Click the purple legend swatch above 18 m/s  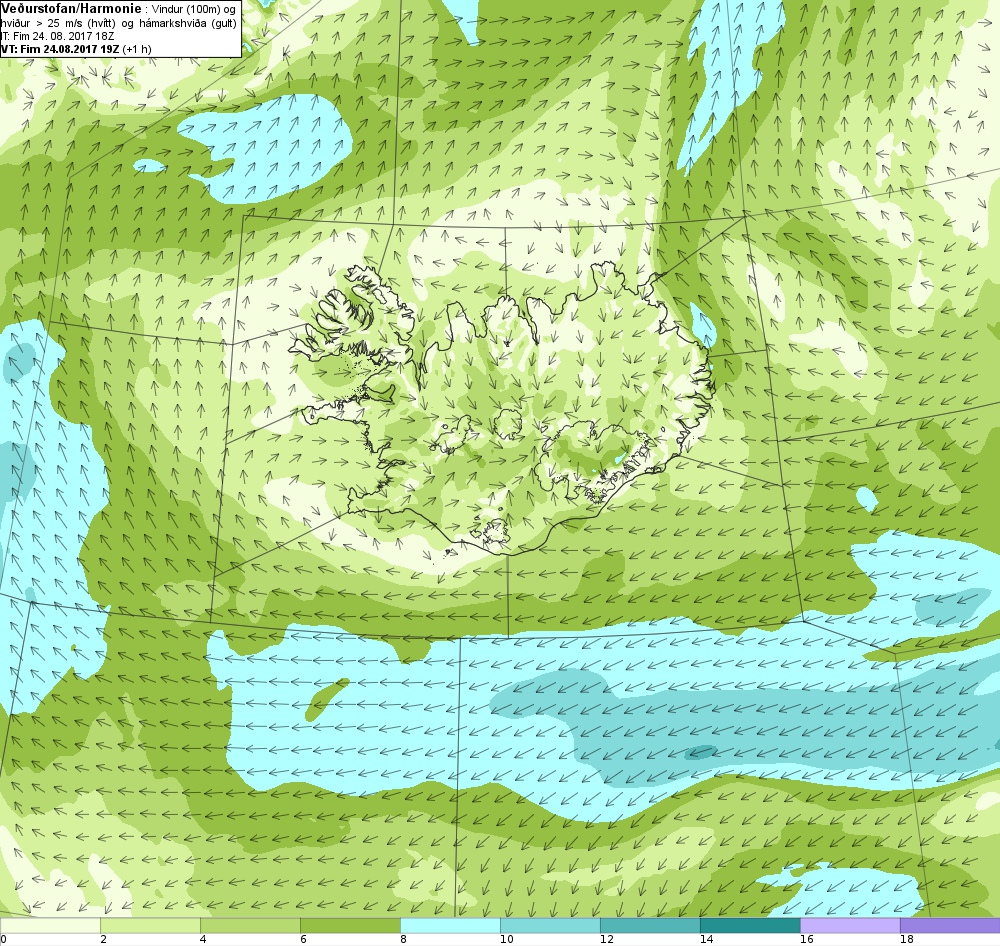pyautogui.click(x=950, y=926)
